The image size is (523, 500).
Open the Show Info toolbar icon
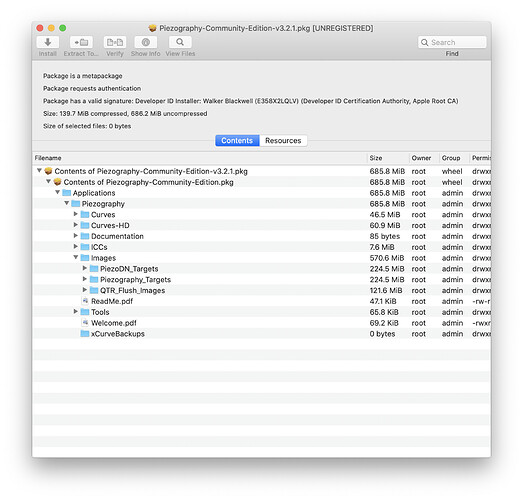coord(146,42)
